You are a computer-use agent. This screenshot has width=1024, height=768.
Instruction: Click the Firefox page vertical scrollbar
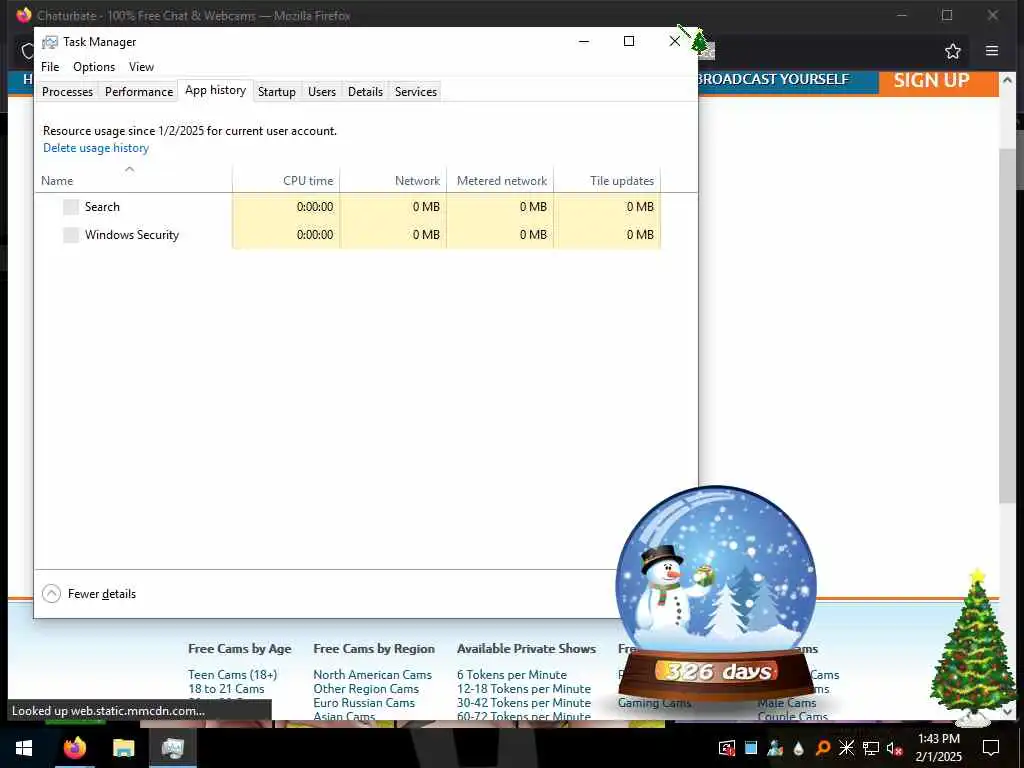(1007, 325)
